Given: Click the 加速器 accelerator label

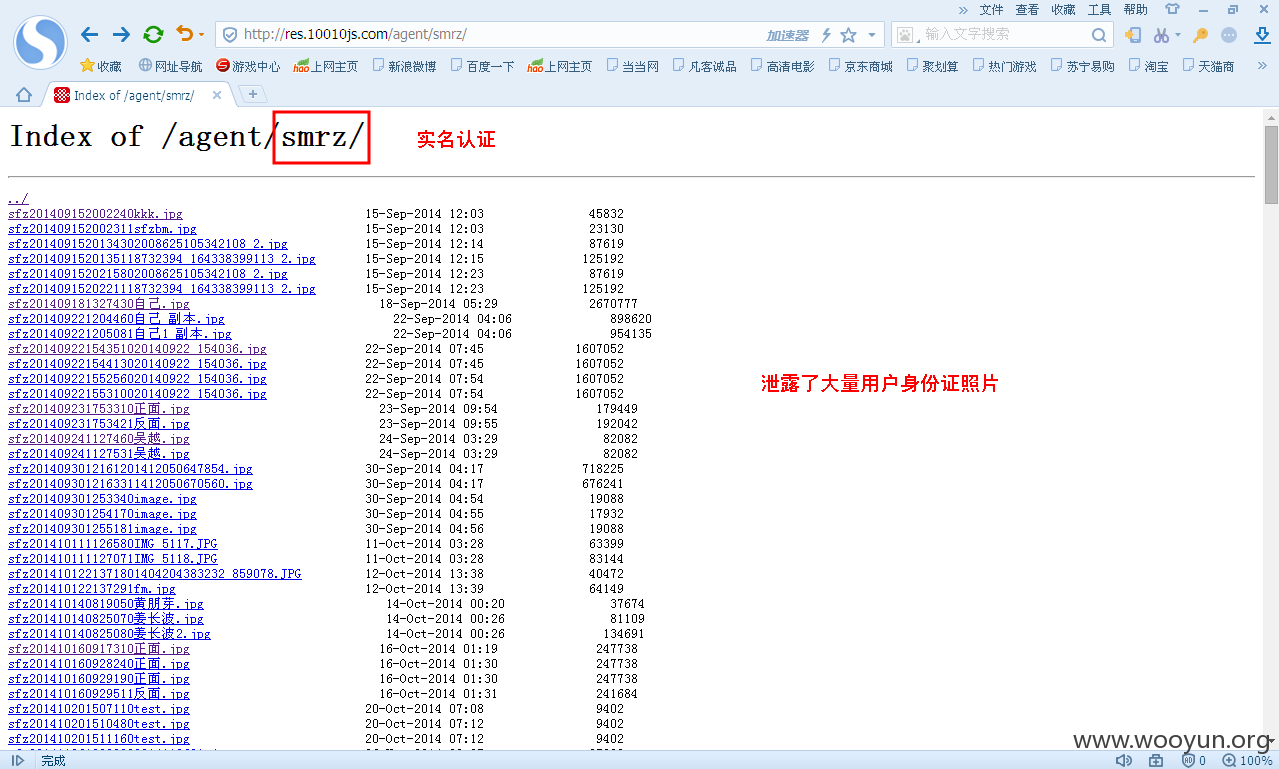Looking at the screenshot, I should [787, 35].
